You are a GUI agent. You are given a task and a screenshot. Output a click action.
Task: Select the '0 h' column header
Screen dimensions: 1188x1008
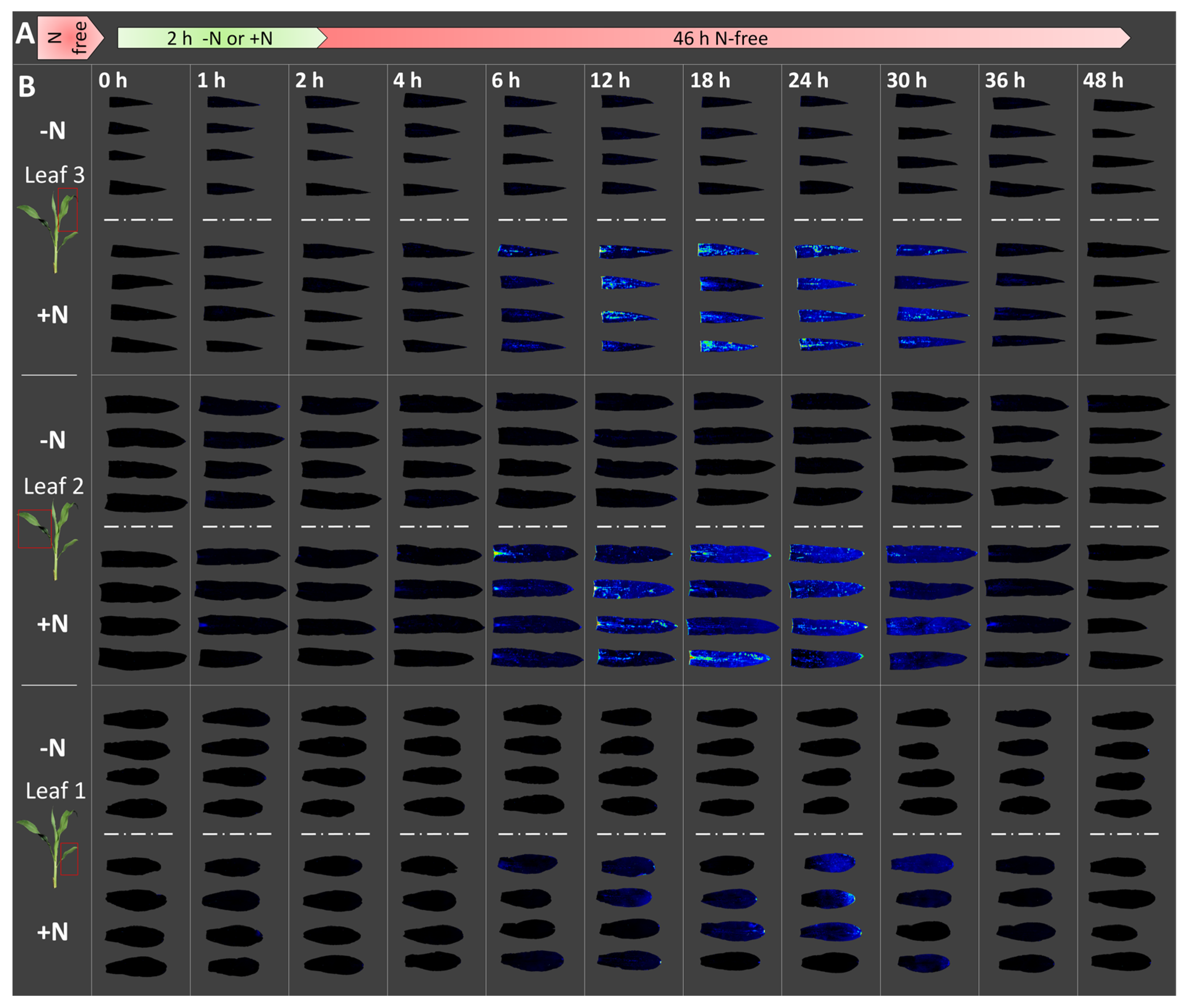click(x=113, y=80)
